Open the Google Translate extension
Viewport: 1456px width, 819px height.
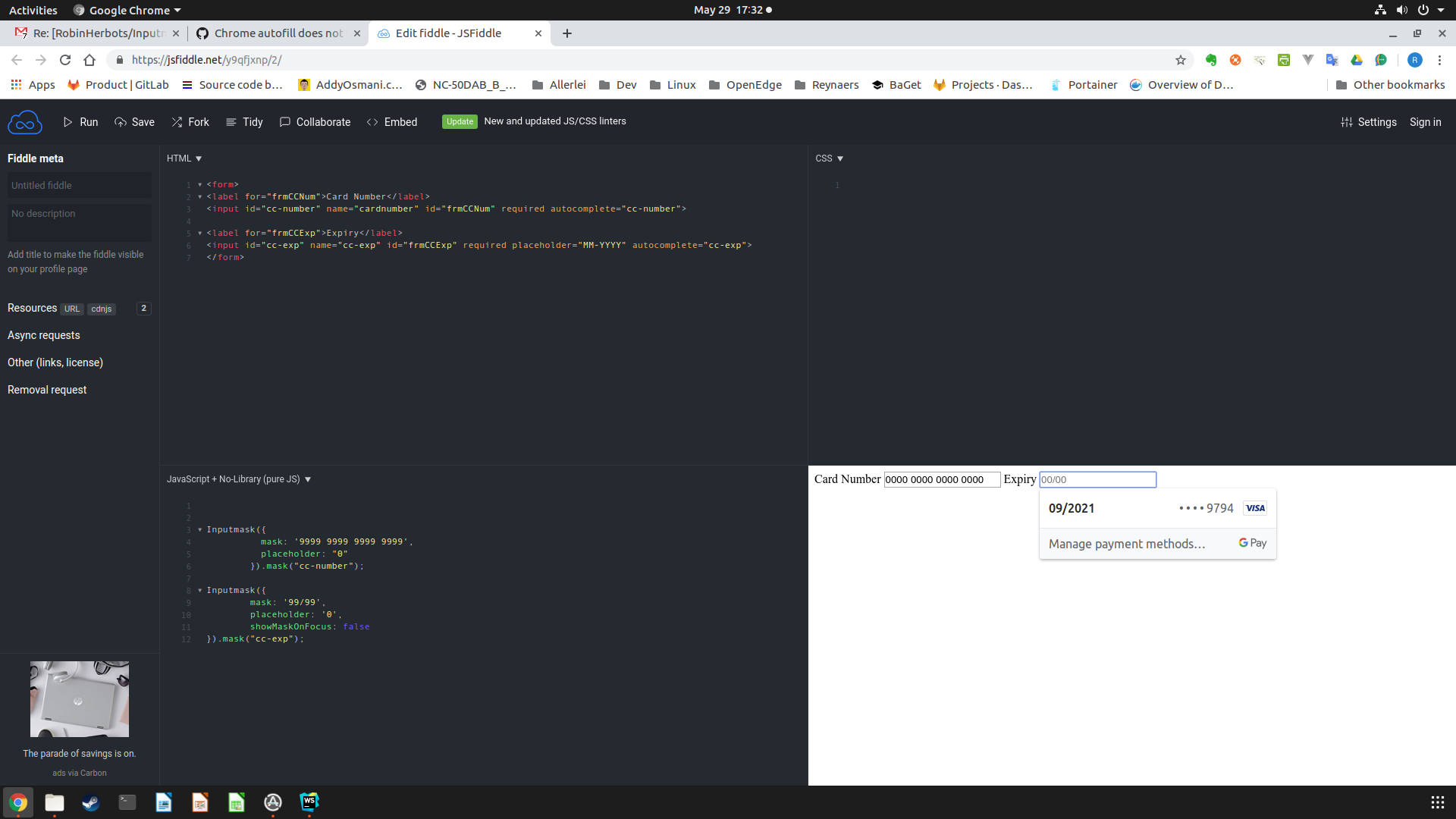1332,60
